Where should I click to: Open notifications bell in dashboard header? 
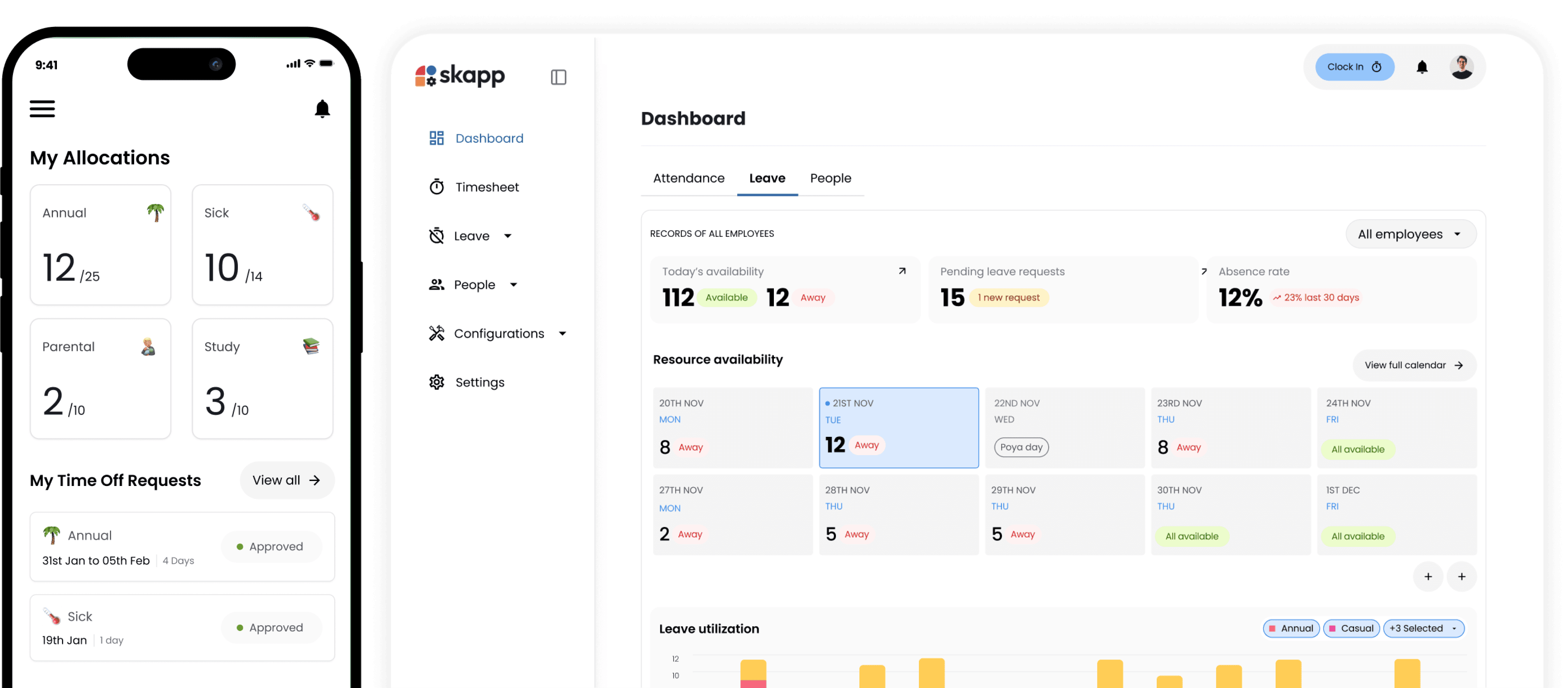[1421, 67]
